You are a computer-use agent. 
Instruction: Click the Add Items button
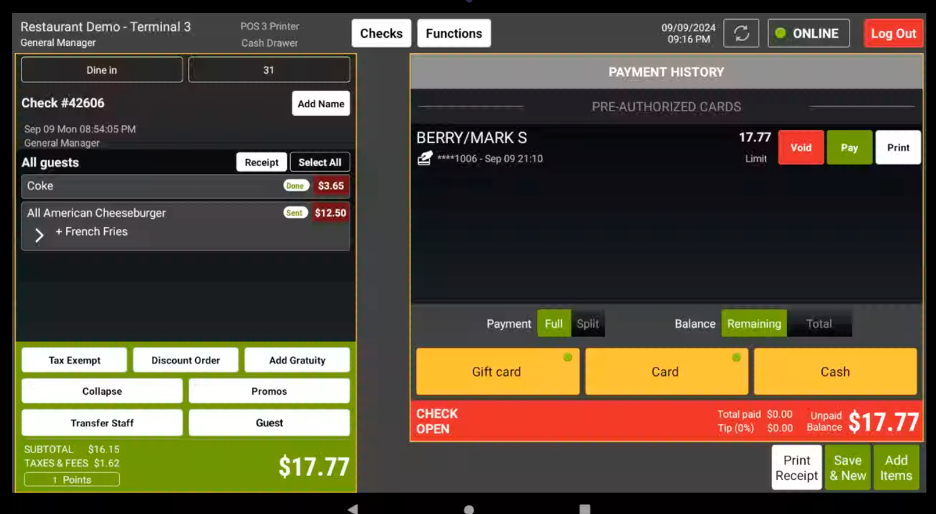(896, 467)
